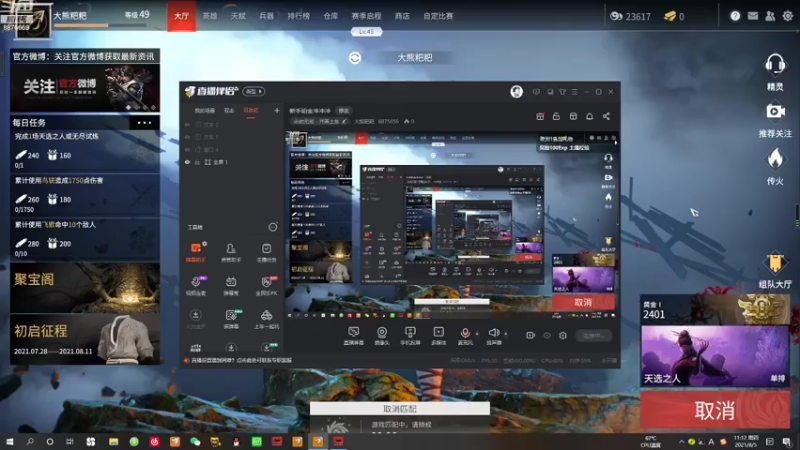This screenshot has height=450, width=800.
Task: Click refresh icon beside 大熊粑粑 name
Action: tap(355, 58)
